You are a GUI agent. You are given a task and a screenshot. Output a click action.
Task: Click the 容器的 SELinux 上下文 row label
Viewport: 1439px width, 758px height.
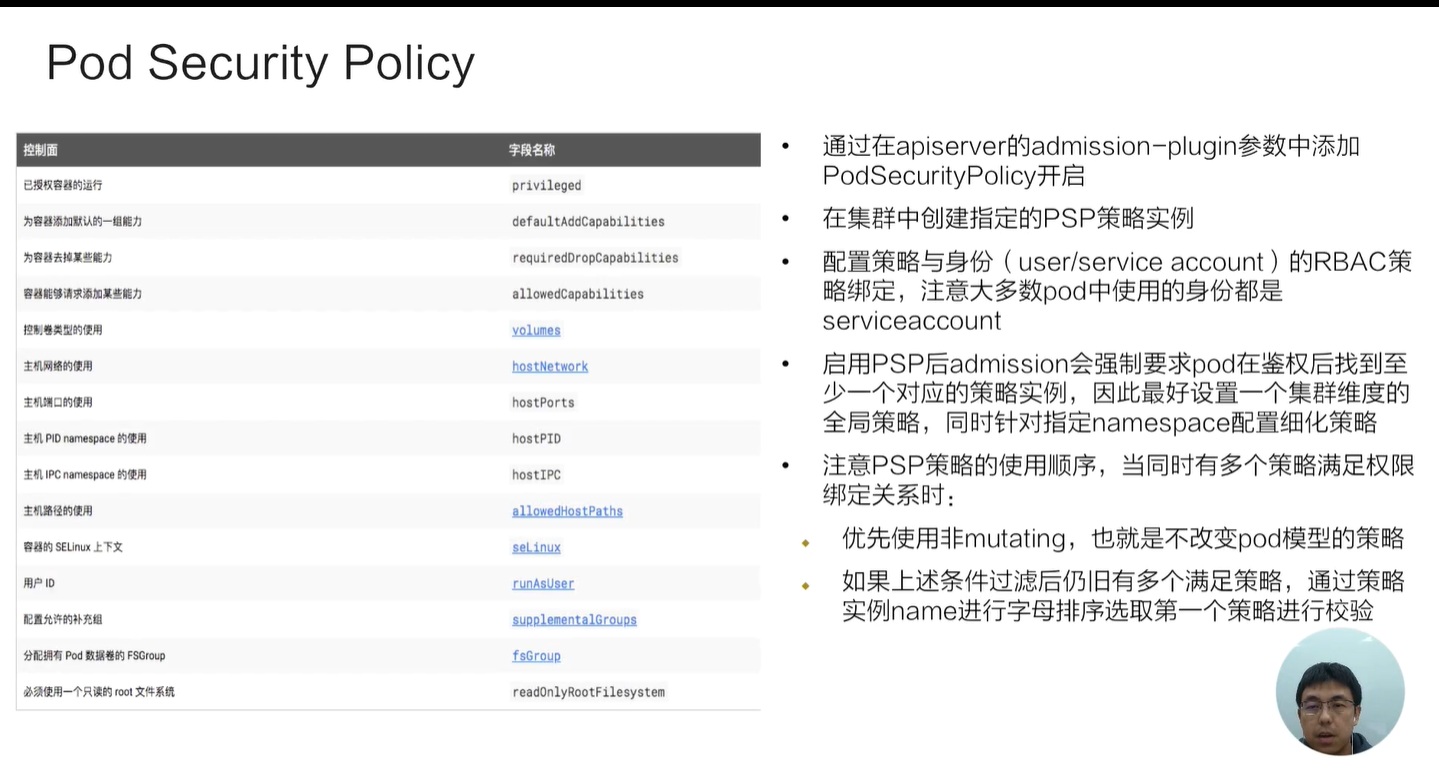[x=72, y=547]
